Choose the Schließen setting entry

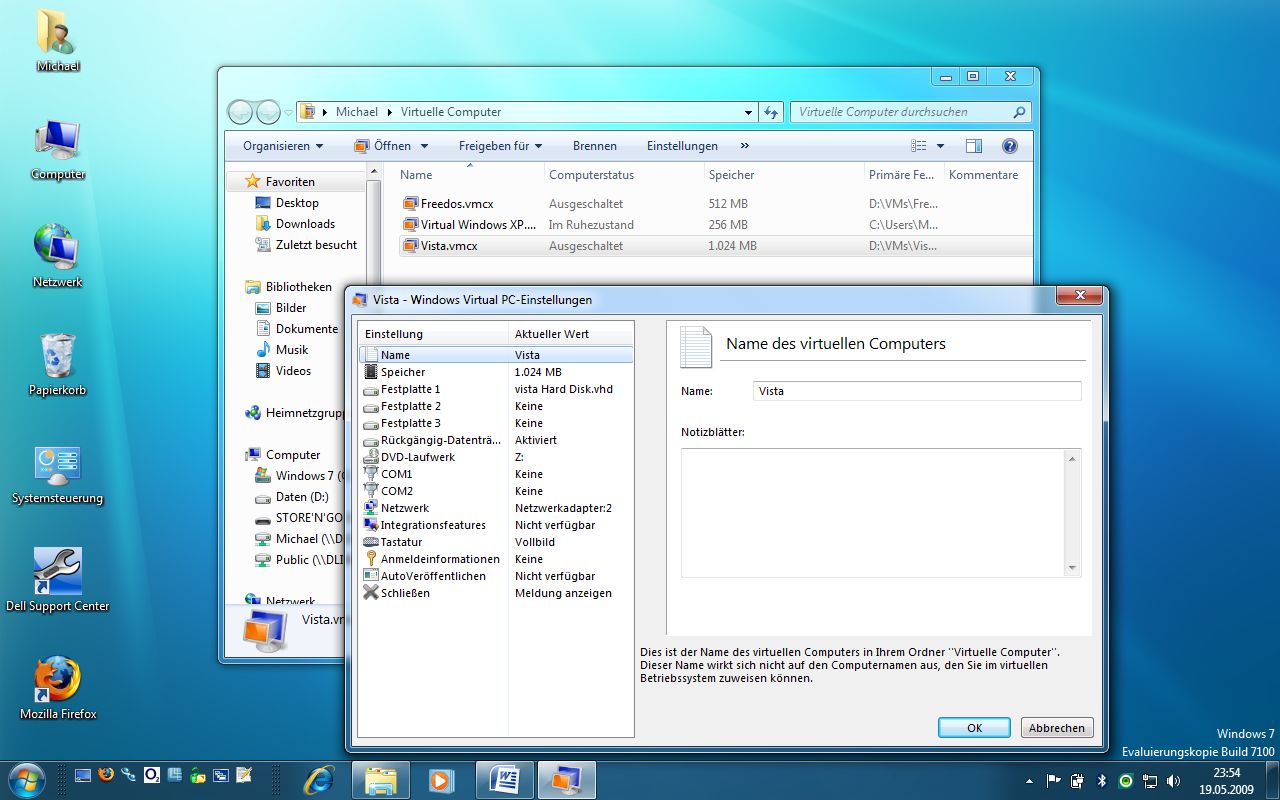point(404,593)
